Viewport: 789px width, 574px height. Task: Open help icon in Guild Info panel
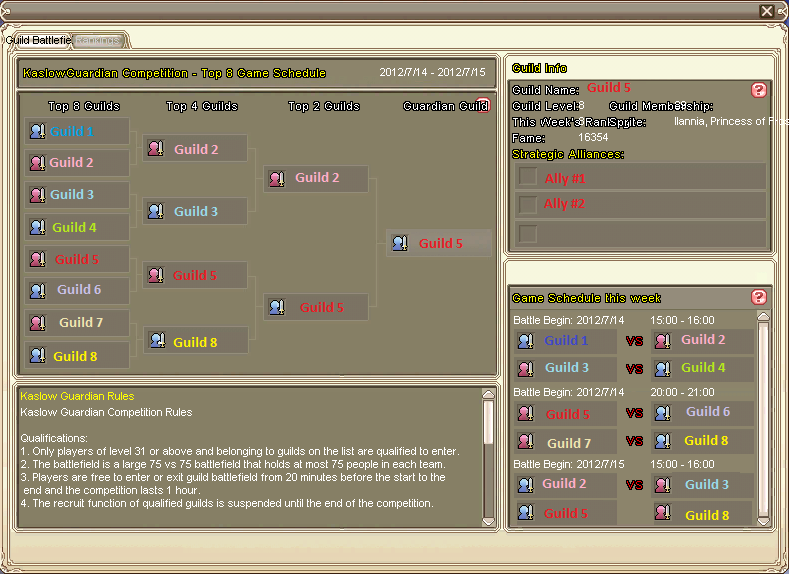(759, 90)
